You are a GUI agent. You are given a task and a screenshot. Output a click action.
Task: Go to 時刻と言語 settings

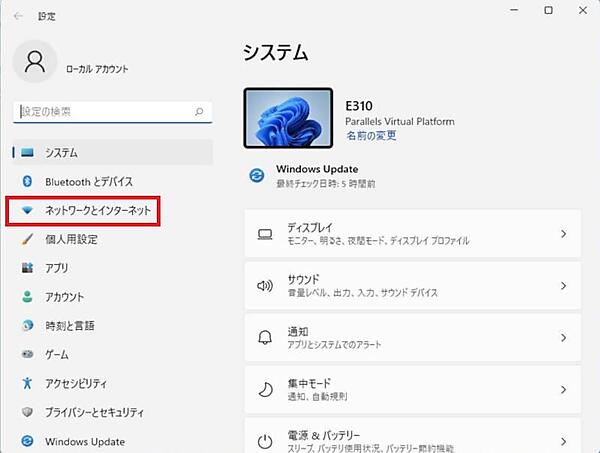pyautogui.click(x=112, y=326)
